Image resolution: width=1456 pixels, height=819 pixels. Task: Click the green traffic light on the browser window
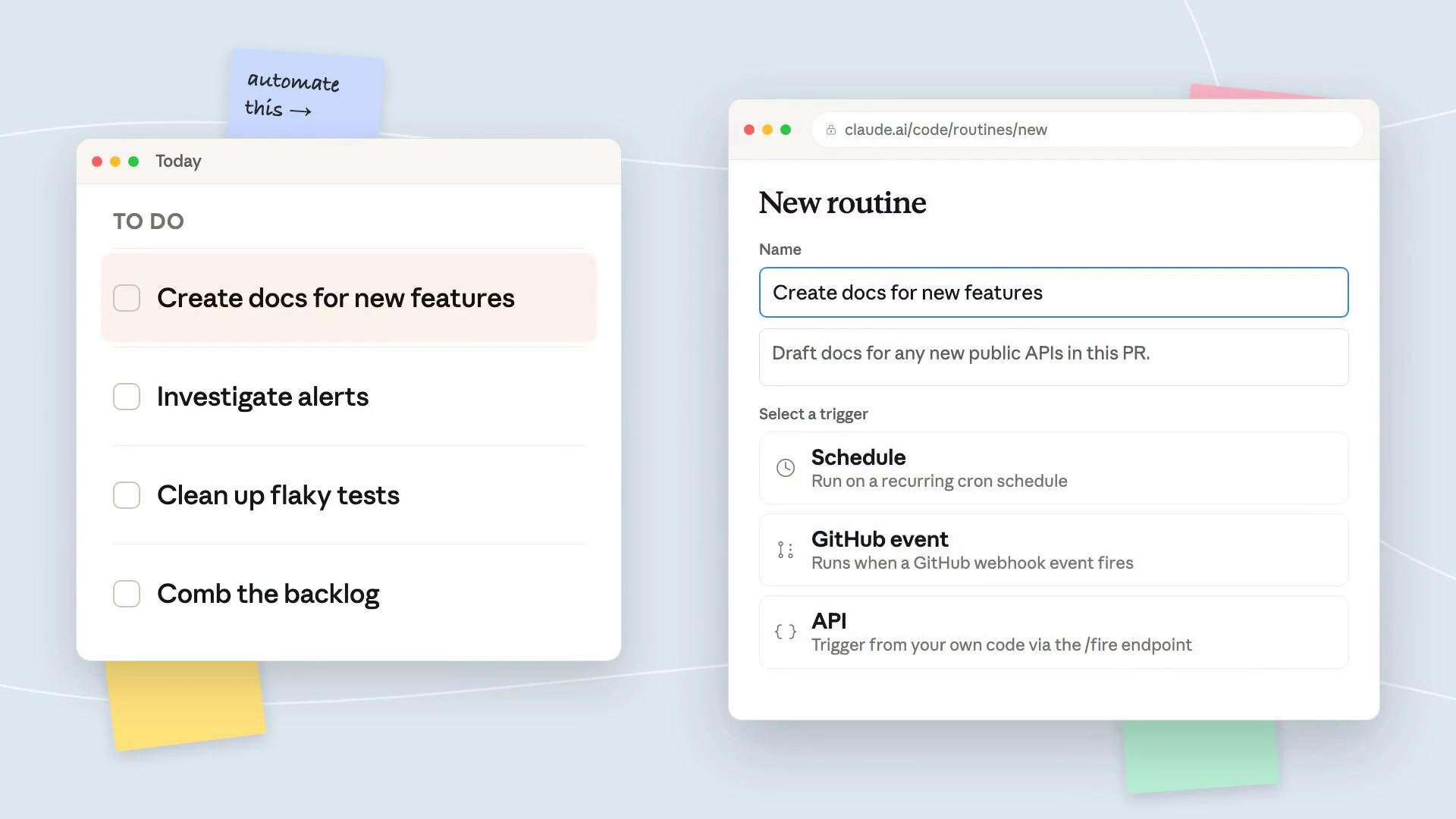[786, 130]
